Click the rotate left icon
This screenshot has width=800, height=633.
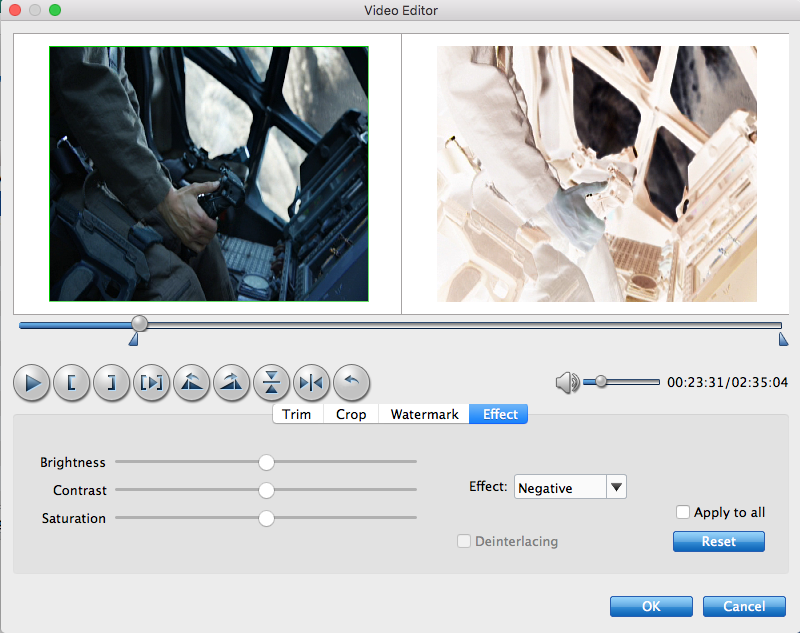click(x=191, y=382)
